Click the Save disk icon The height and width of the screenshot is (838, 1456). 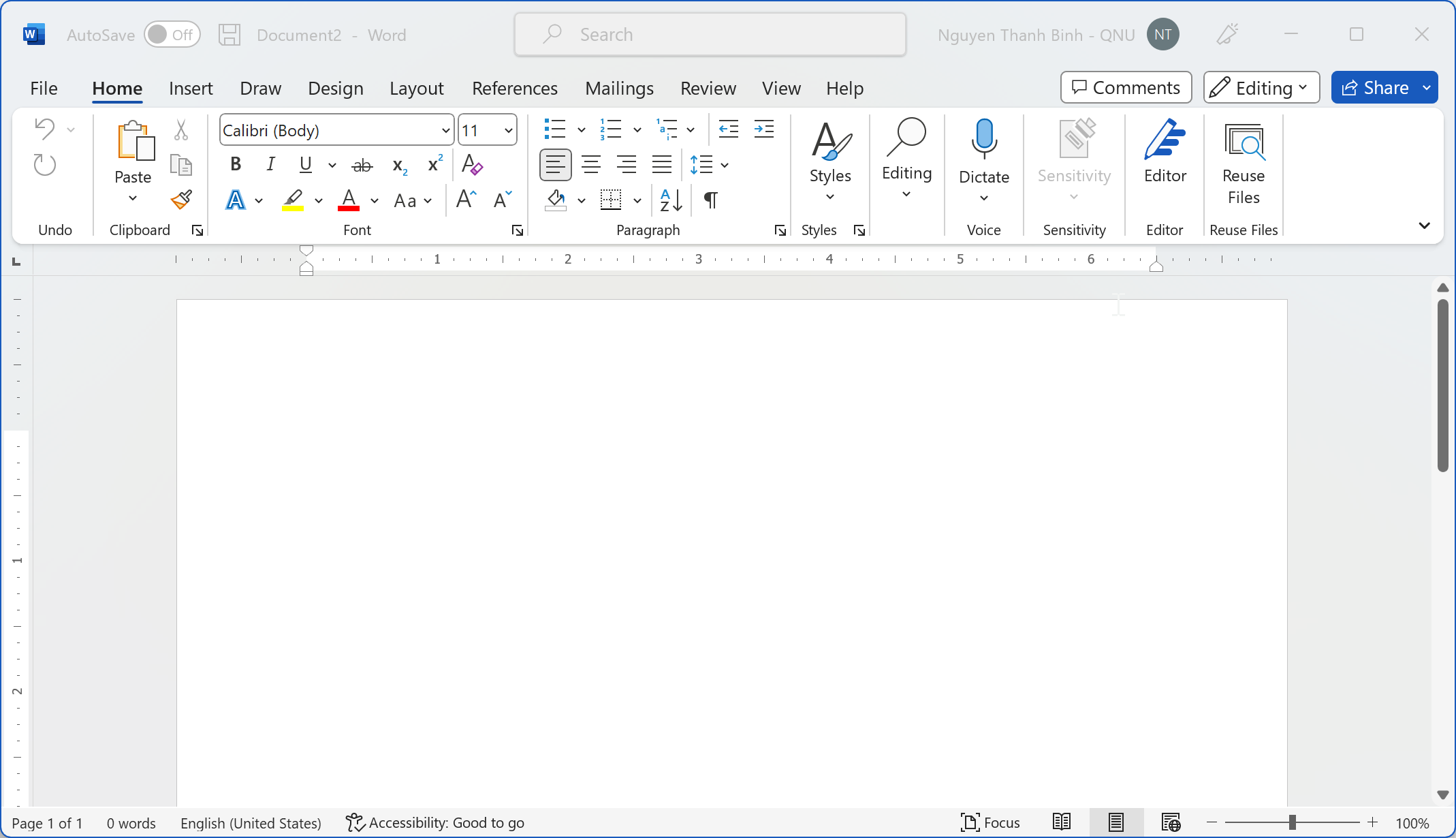point(230,35)
